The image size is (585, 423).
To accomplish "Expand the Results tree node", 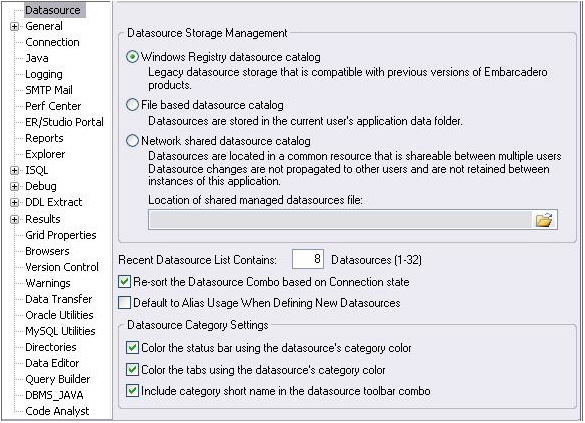I will point(14,219).
